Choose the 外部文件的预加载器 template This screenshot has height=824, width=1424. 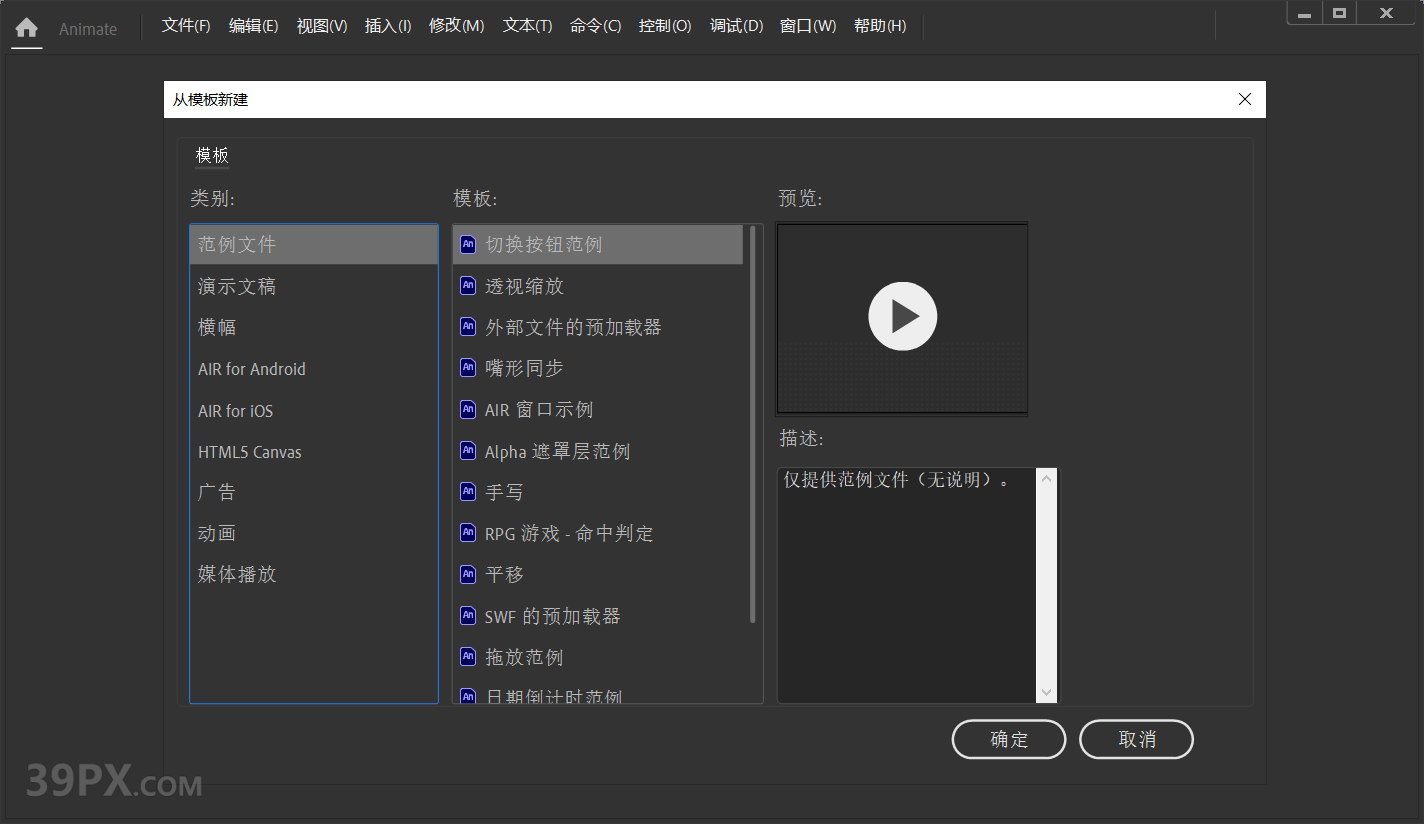598,327
